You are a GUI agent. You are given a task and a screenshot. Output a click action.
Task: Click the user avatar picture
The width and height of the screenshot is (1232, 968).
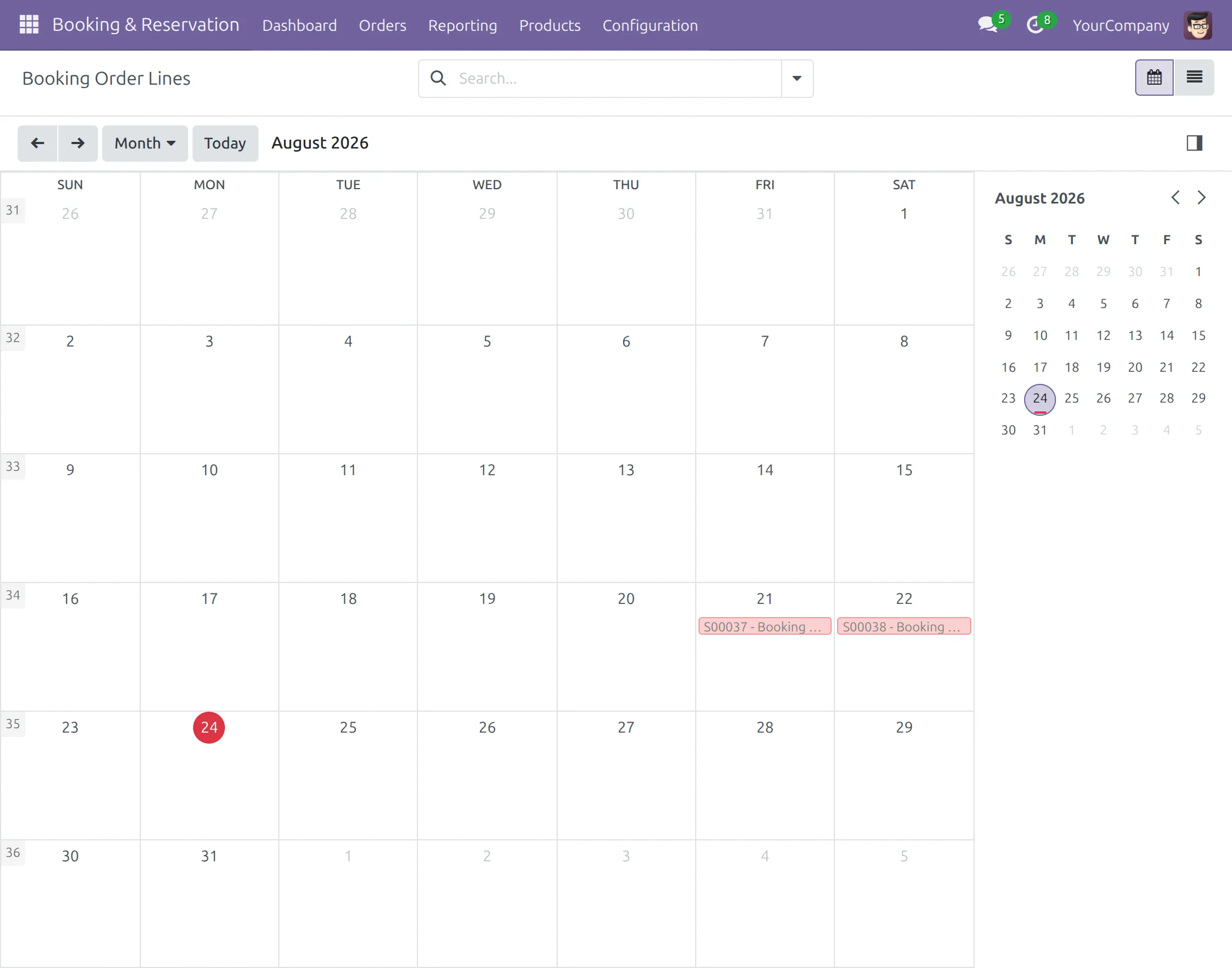coord(1197,25)
